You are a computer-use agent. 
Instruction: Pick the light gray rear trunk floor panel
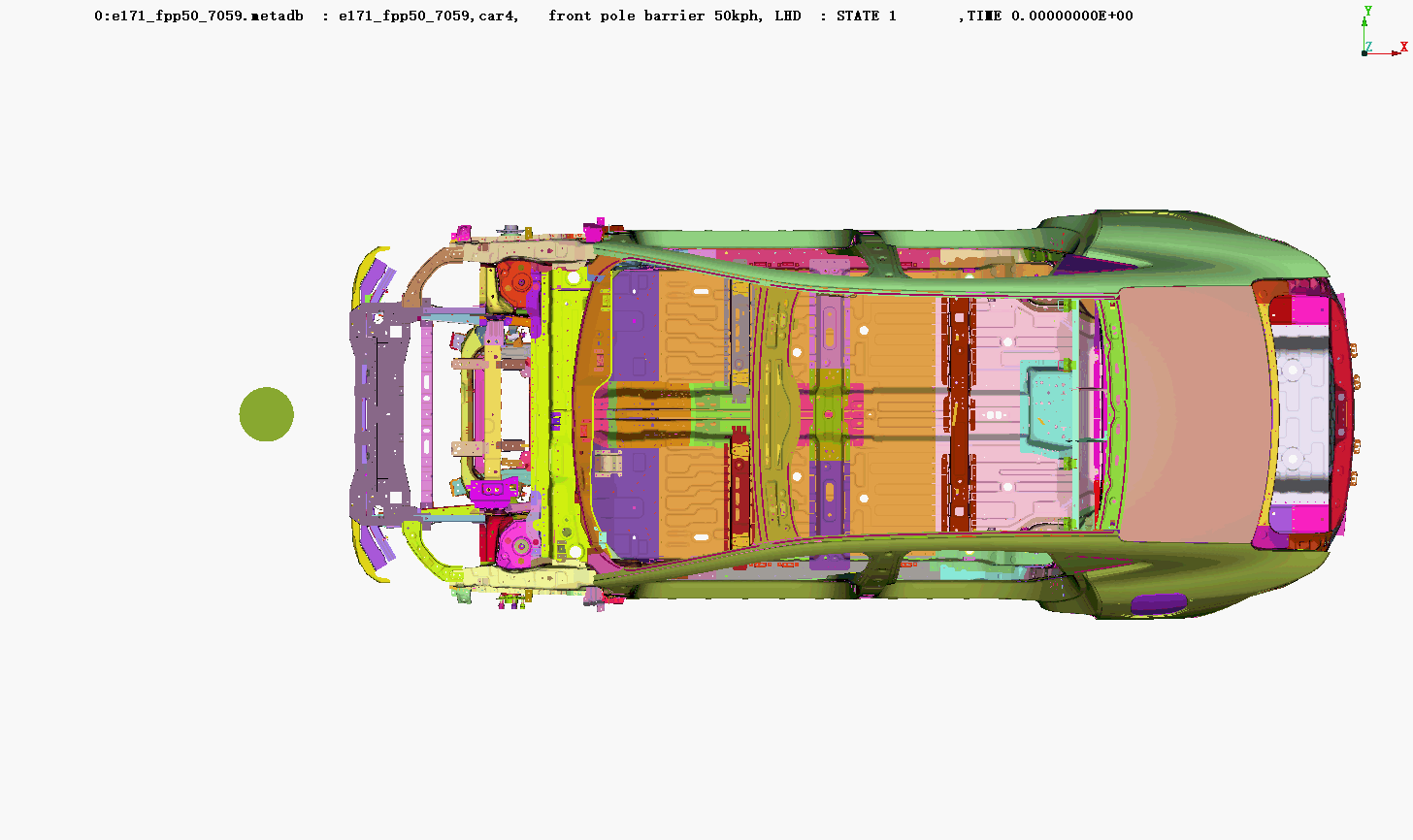tap(1303, 414)
